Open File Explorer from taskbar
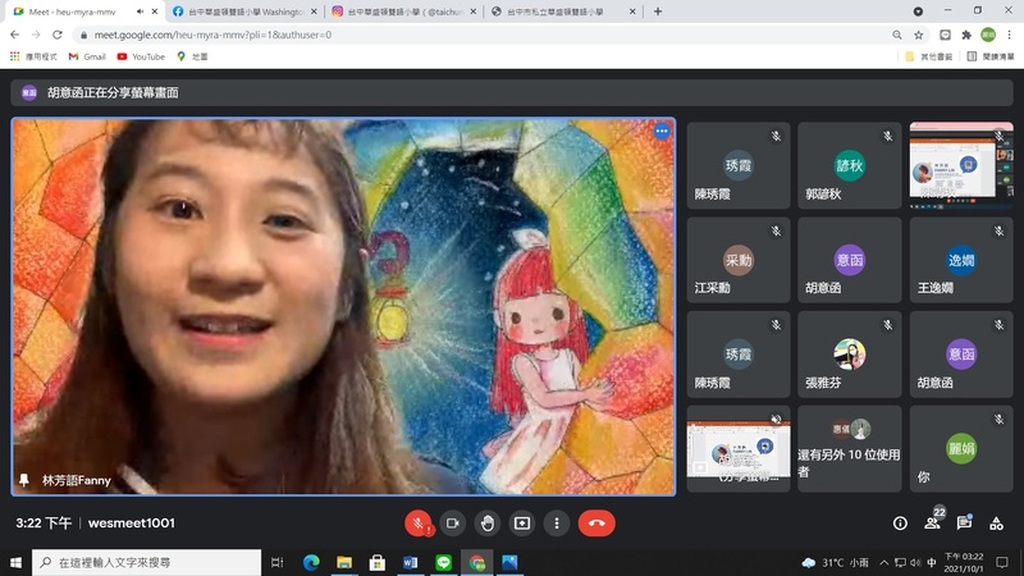 pyautogui.click(x=344, y=562)
